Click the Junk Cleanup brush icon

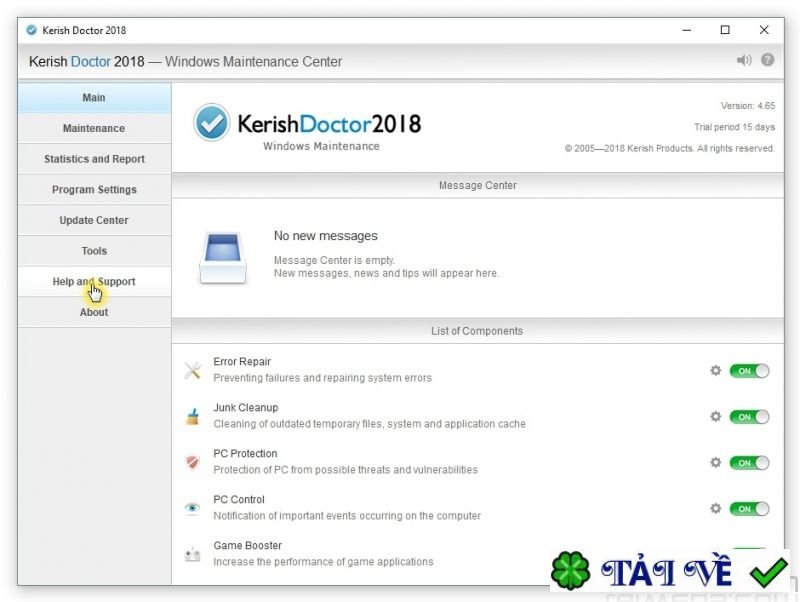(192, 416)
